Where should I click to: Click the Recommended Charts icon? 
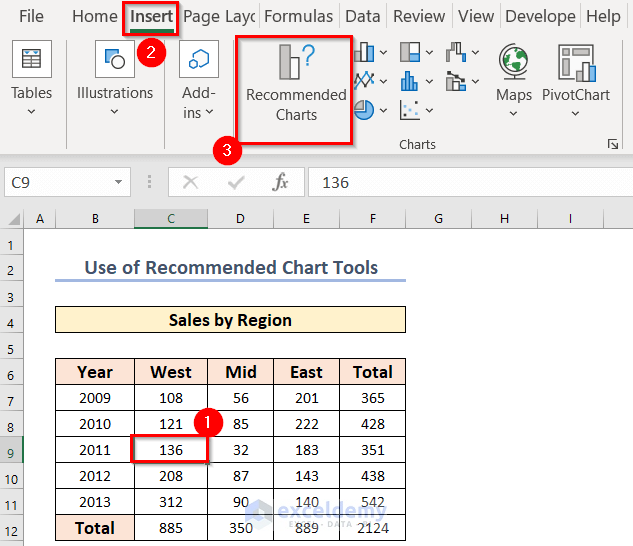[x=296, y=63]
